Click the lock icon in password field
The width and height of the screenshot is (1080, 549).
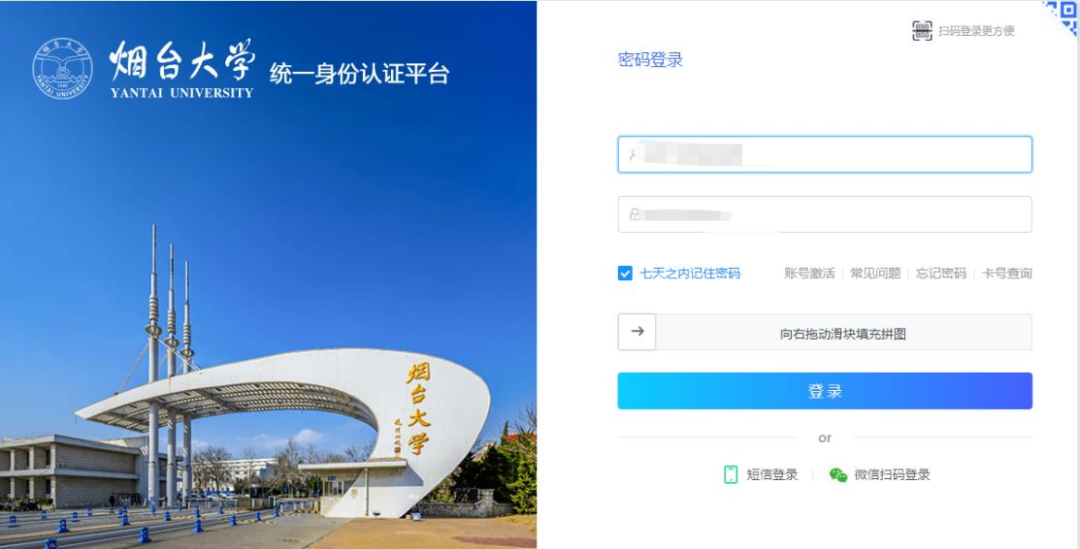(634, 215)
